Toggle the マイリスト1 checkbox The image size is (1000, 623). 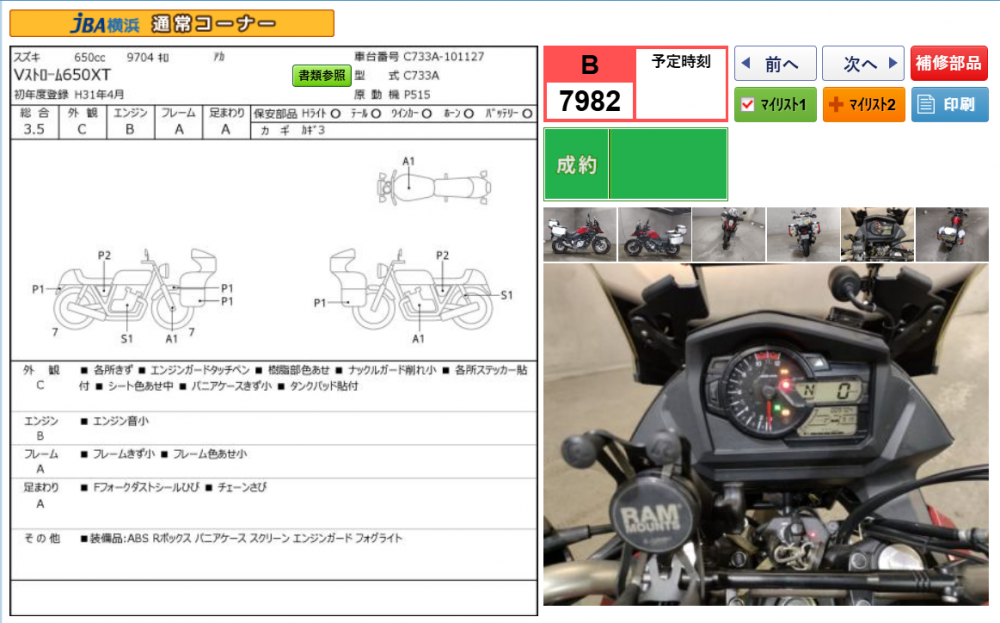pos(747,104)
